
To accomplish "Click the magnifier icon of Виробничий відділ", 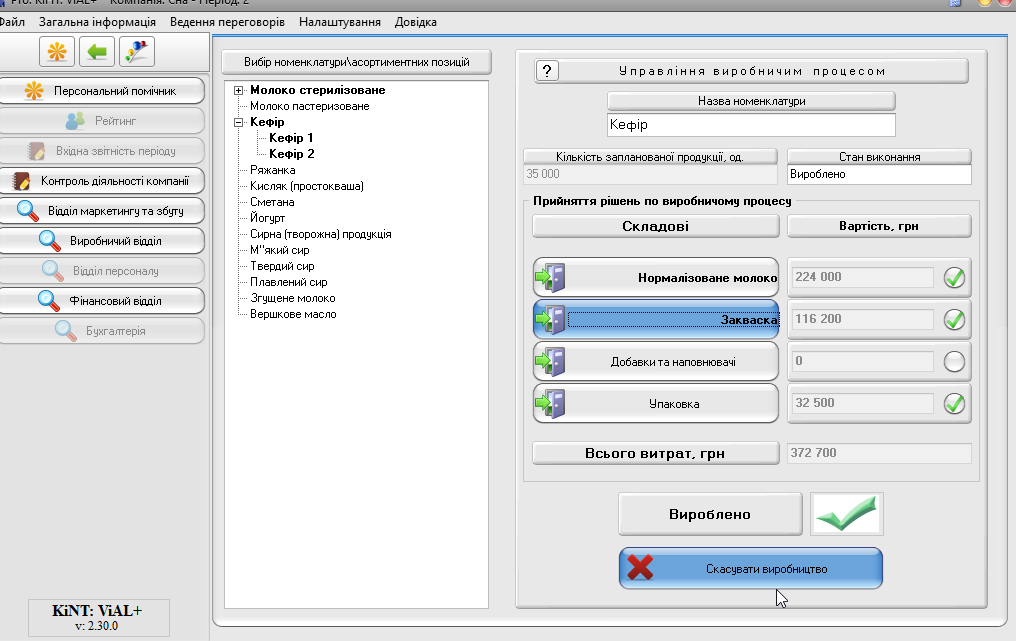I will point(50,240).
